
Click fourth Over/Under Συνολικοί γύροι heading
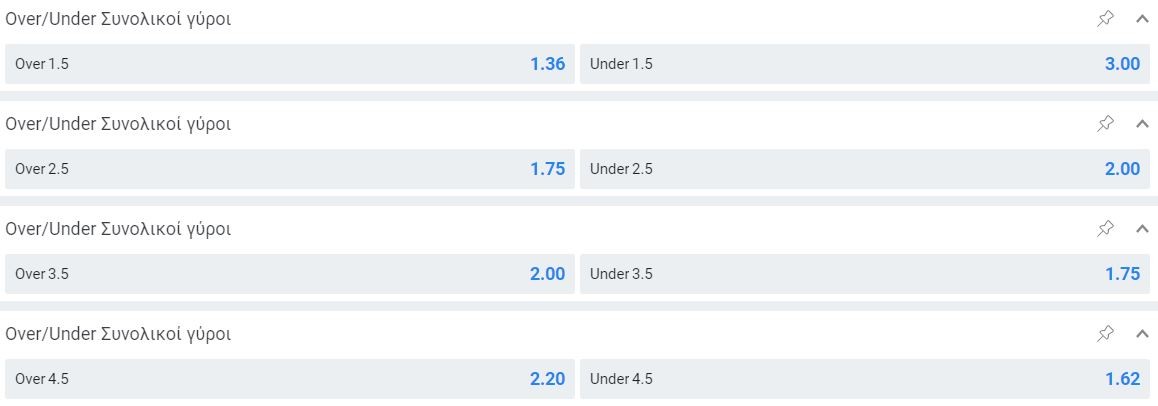point(118,334)
